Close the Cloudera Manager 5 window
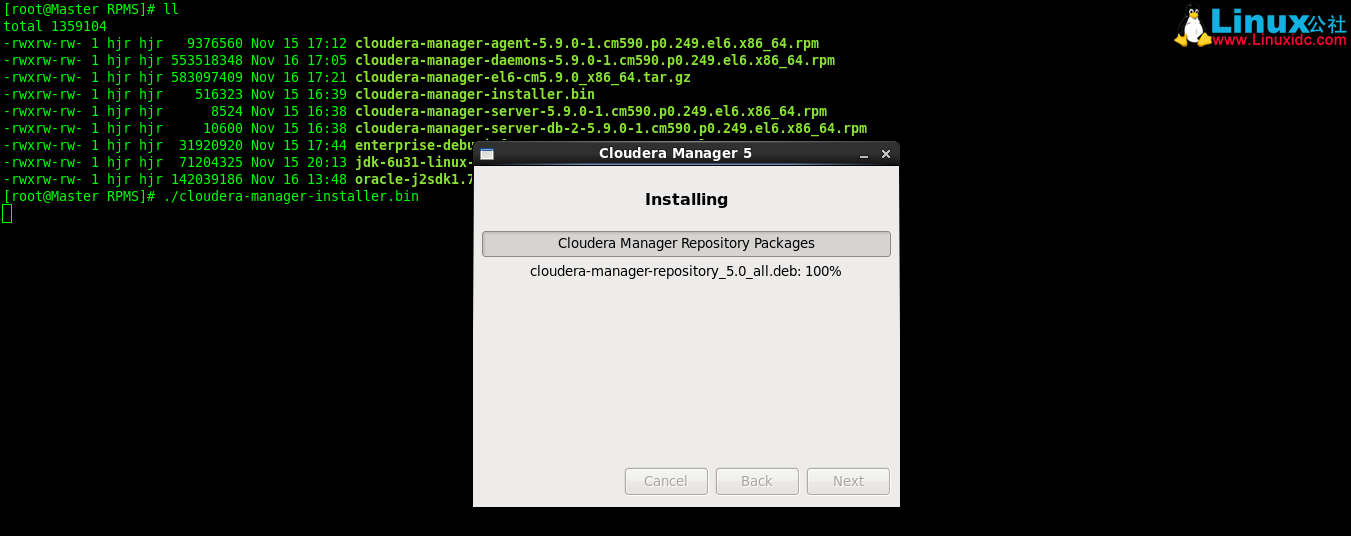This screenshot has height=536, width=1351. 886,154
